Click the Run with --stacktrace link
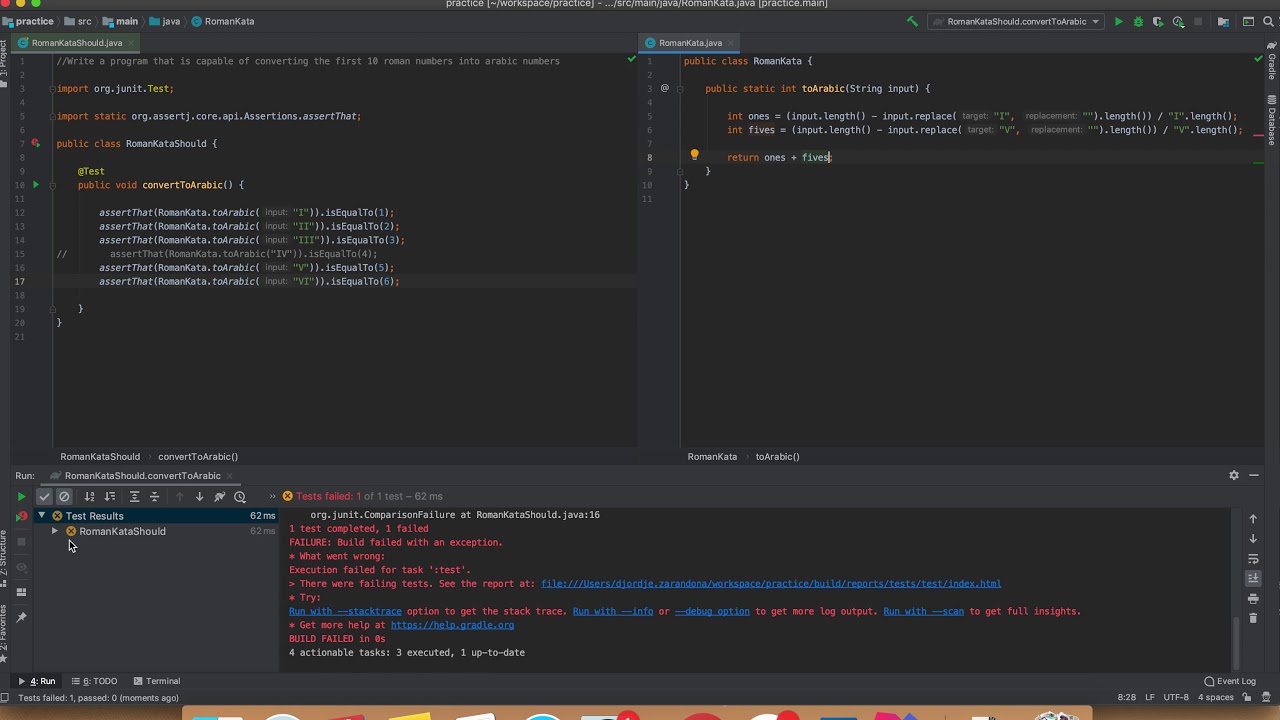 [x=345, y=611]
